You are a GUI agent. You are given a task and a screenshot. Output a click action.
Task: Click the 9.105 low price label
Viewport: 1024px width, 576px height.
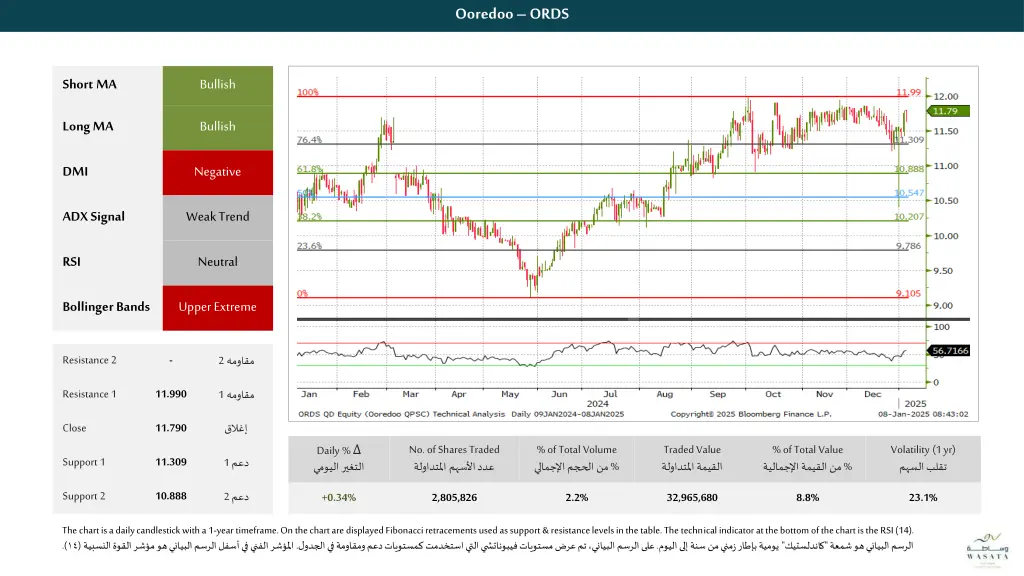click(908, 293)
